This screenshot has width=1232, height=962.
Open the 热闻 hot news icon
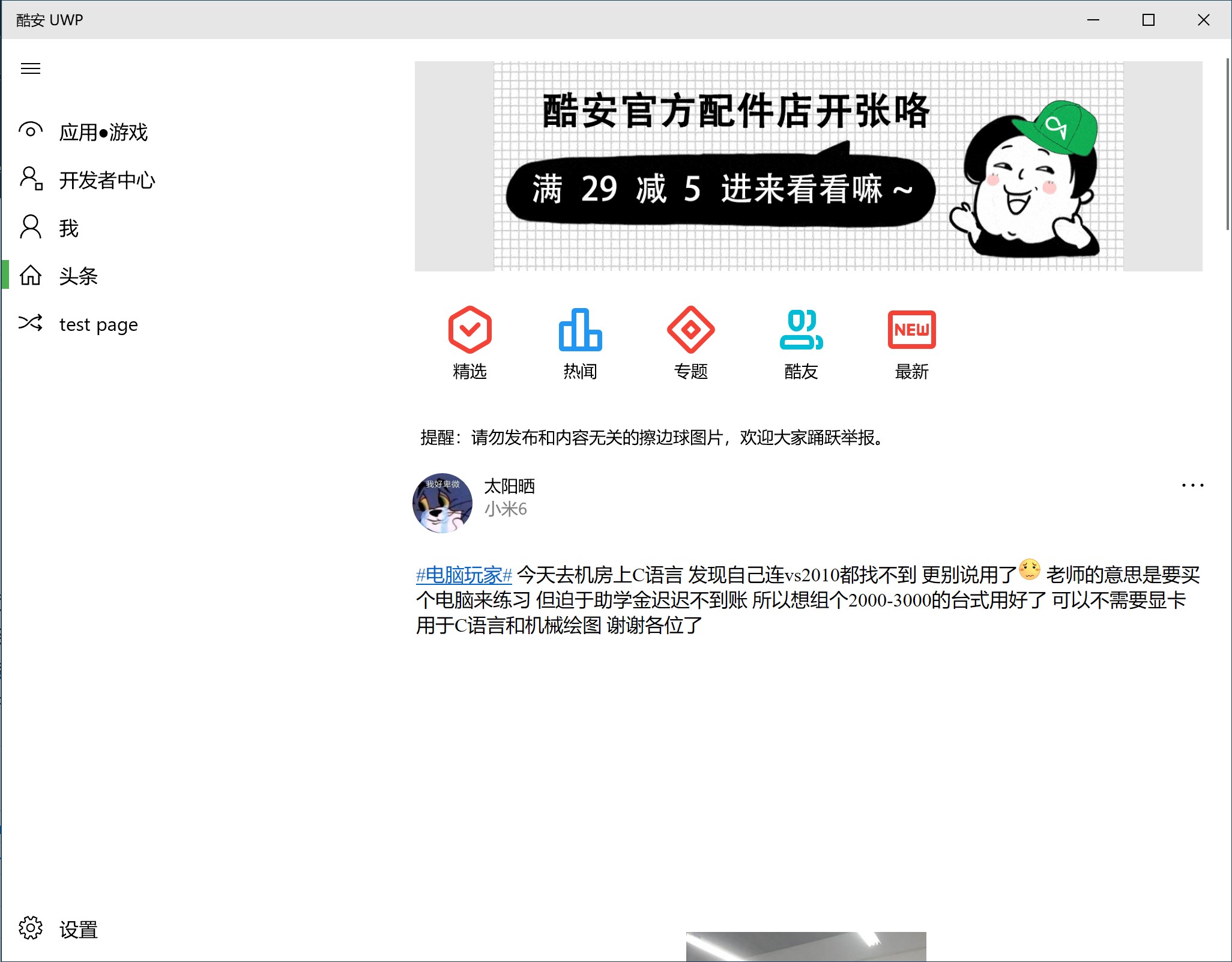tap(580, 330)
